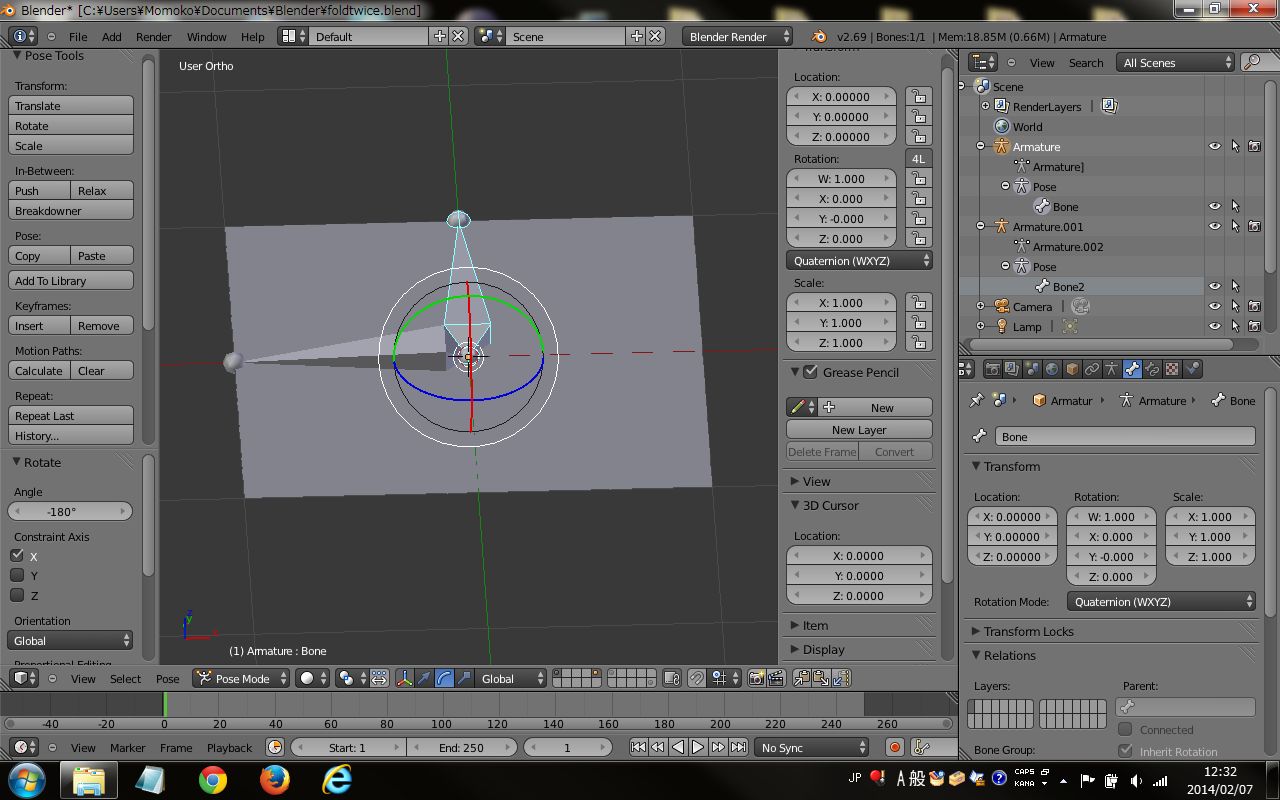Click the timeline record auto-keyframe button
The height and width of the screenshot is (800, 1280).
click(895, 747)
